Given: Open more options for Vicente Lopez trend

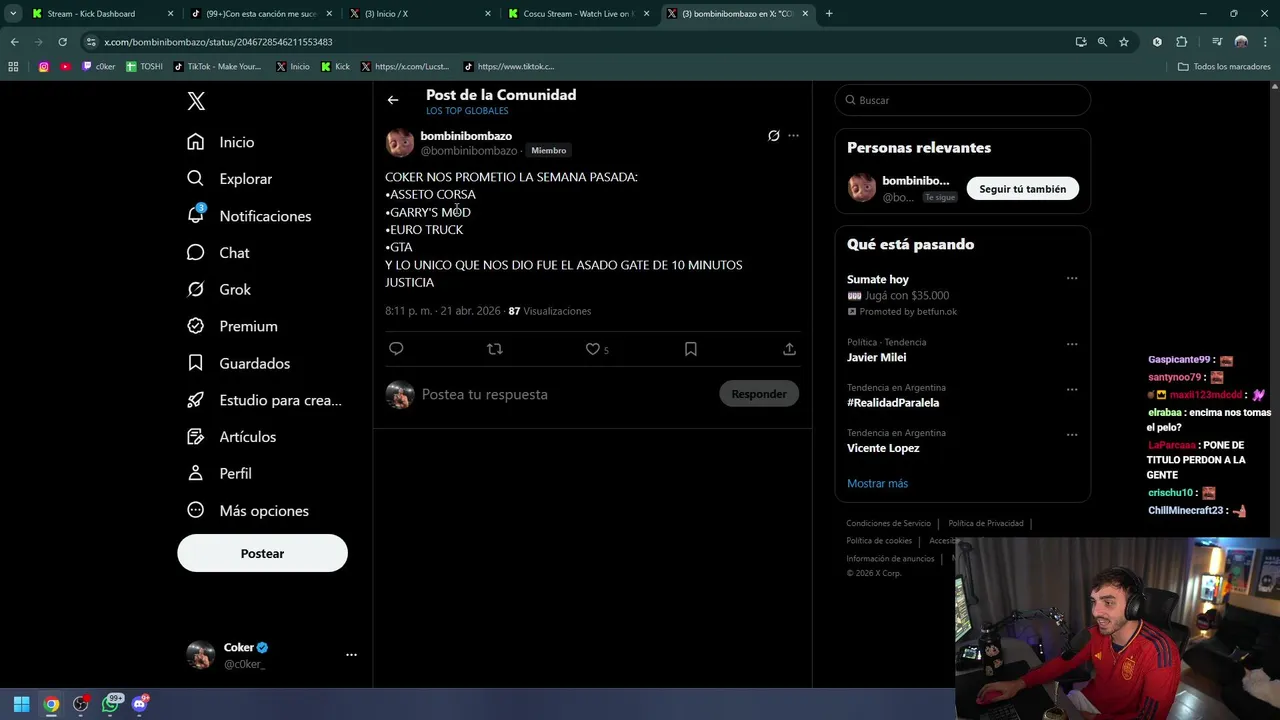Looking at the screenshot, I should point(1072,435).
